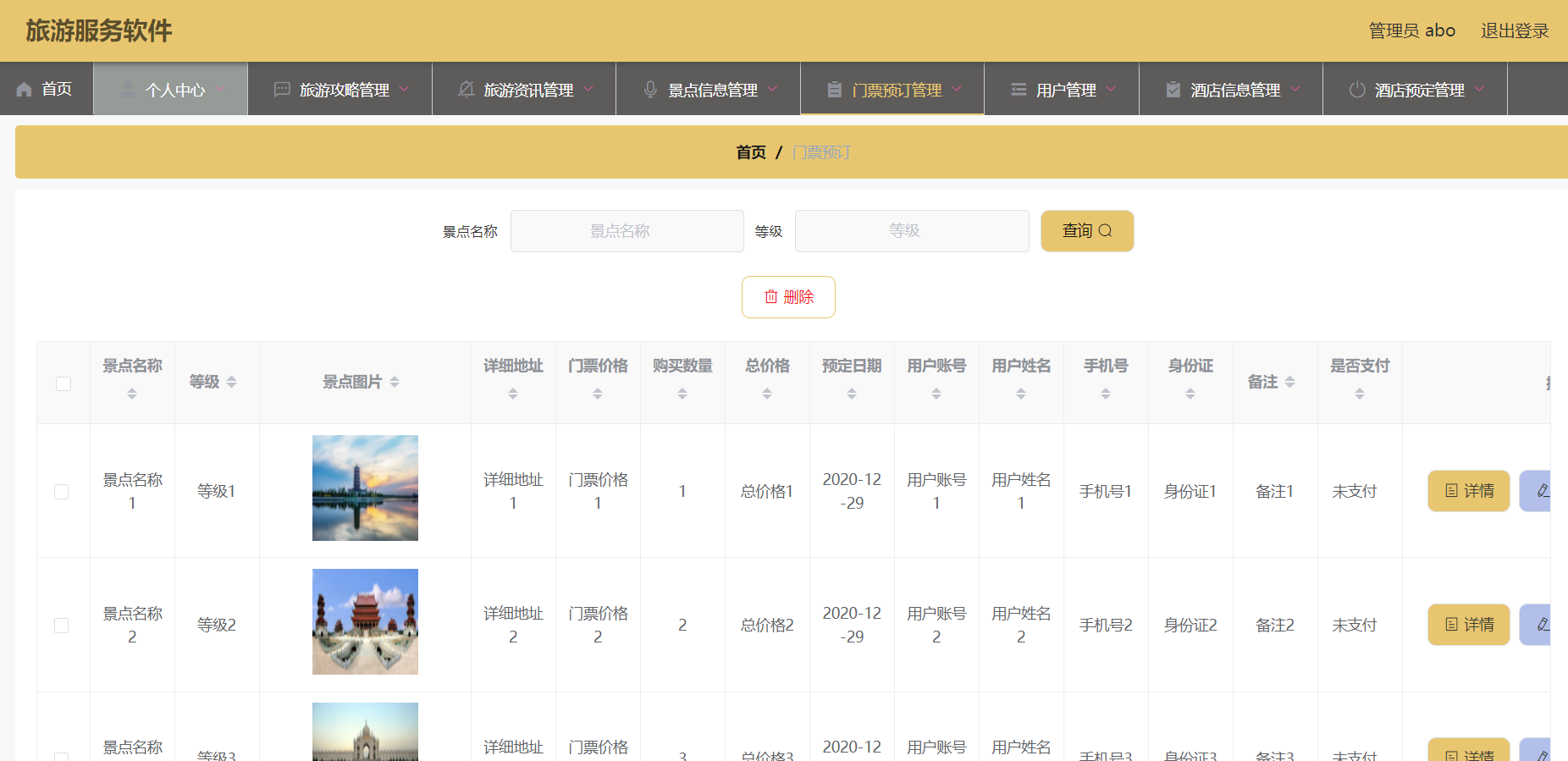
Task: Click the chat icon for 旅游攻略管理
Action: coord(283,89)
